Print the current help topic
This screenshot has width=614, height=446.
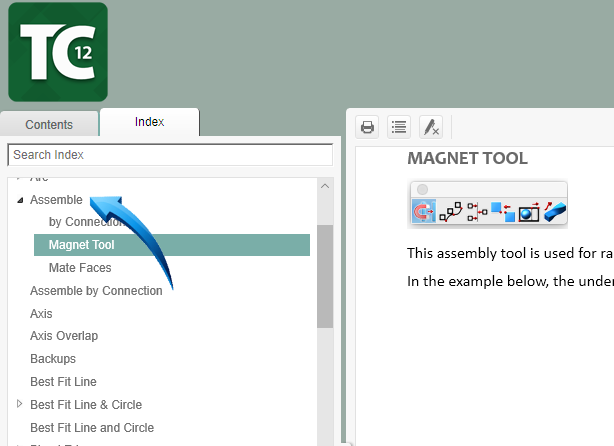click(367, 127)
